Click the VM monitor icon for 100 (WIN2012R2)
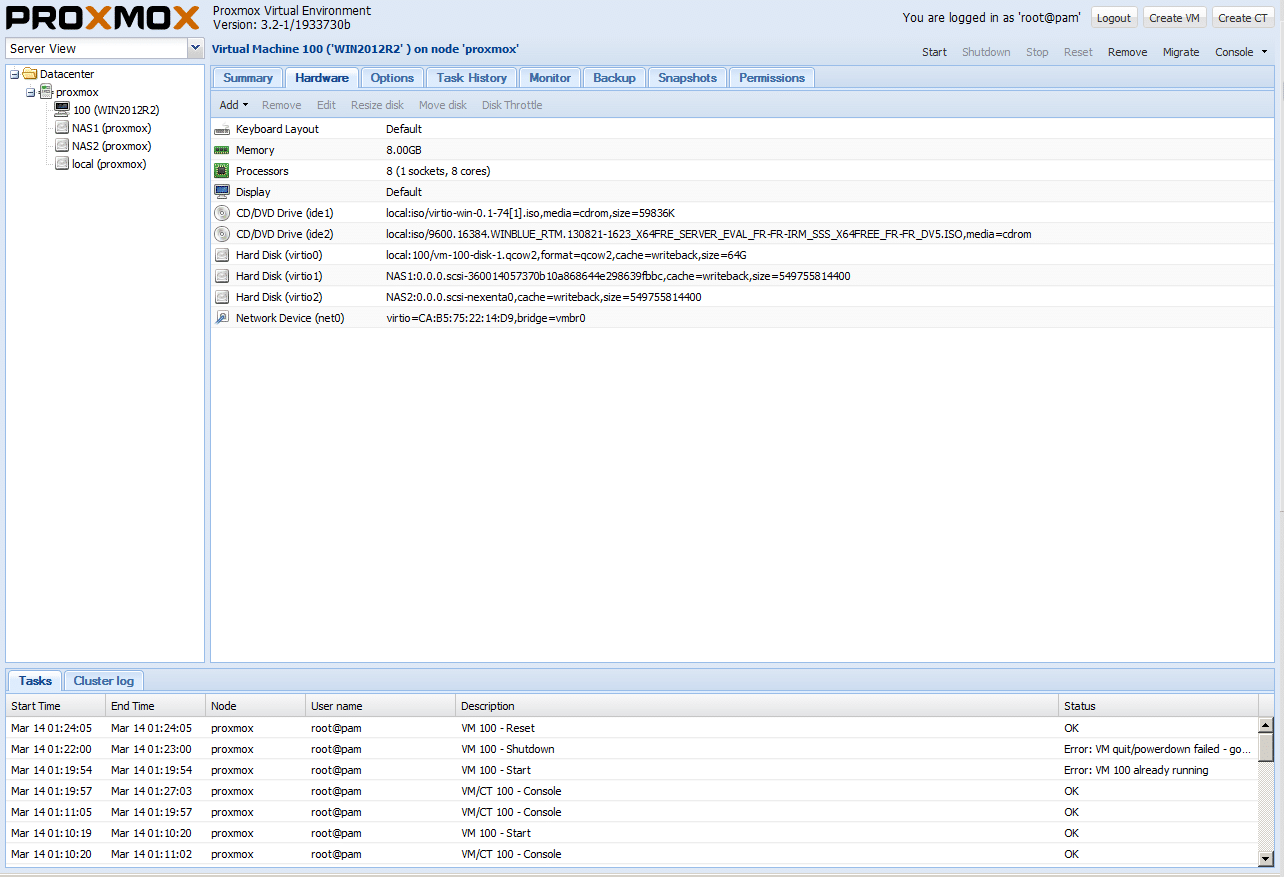Screen dimensions: 1284x877 tap(62, 110)
